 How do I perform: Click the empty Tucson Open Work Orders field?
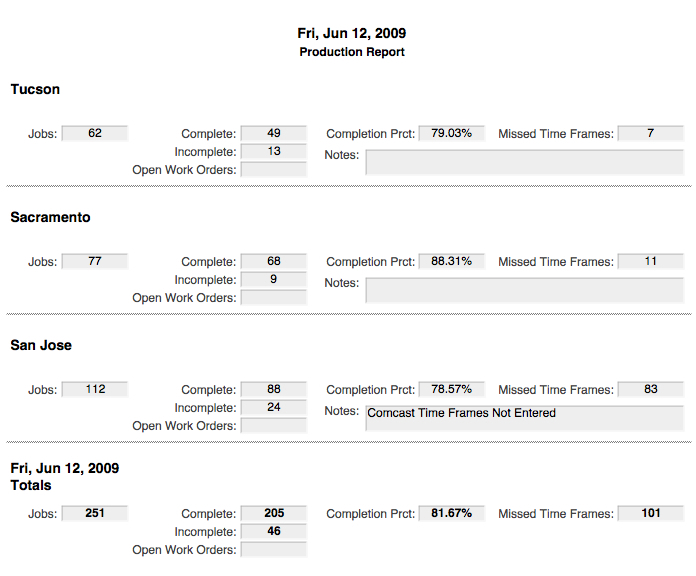274,169
